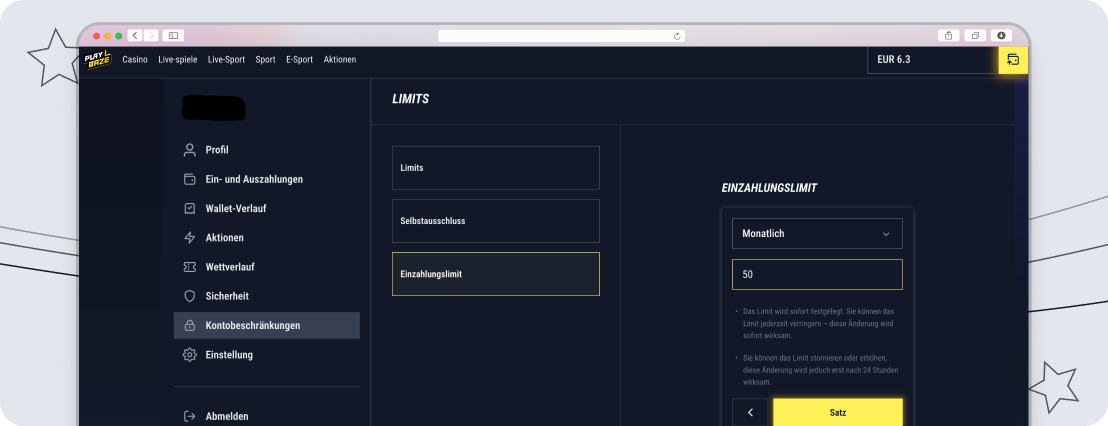Click the Einstellung gear icon
This screenshot has width=1108, height=426.
[189, 355]
